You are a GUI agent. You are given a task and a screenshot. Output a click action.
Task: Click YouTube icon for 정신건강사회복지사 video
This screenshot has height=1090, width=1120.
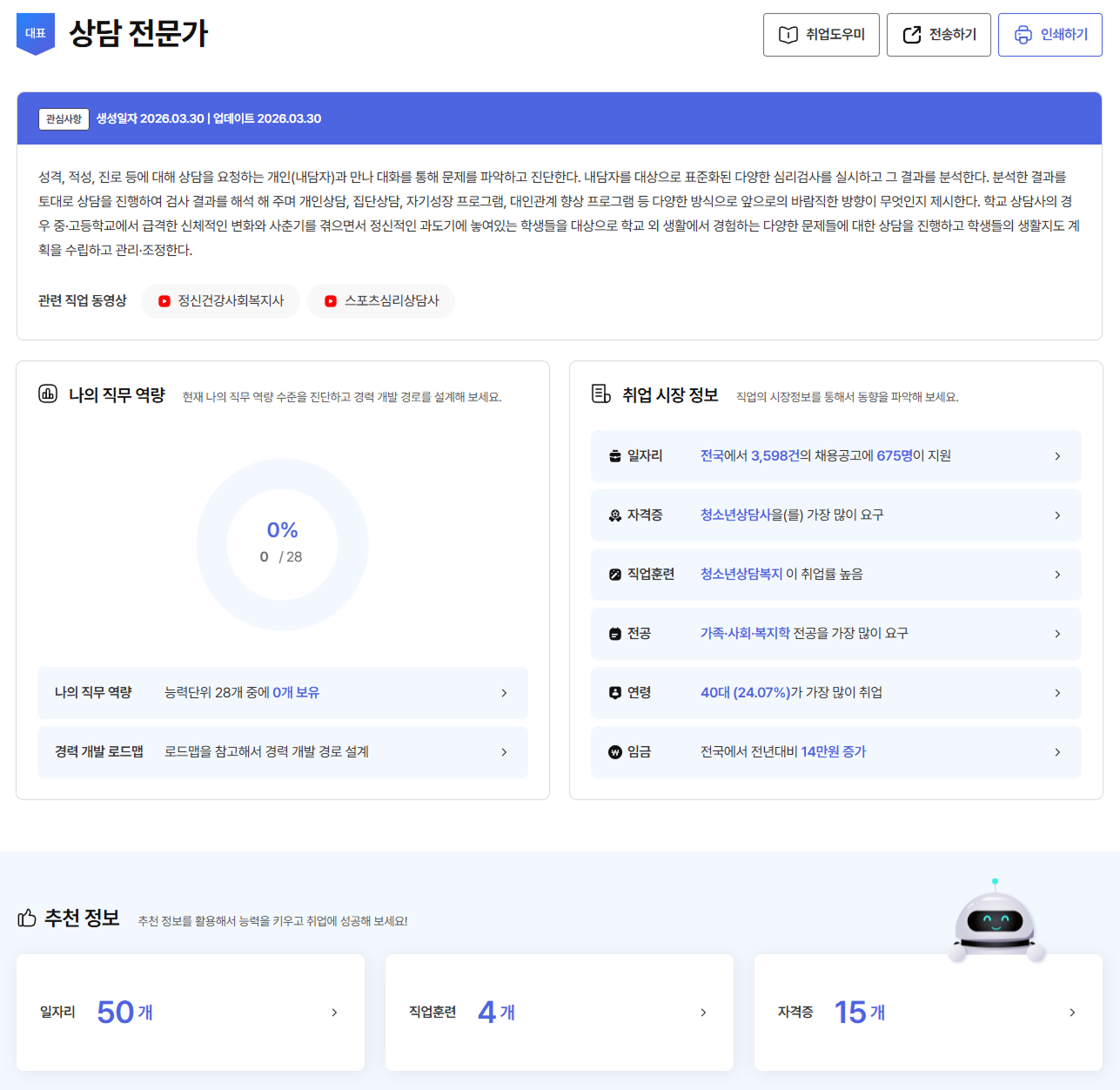pos(164,301)
